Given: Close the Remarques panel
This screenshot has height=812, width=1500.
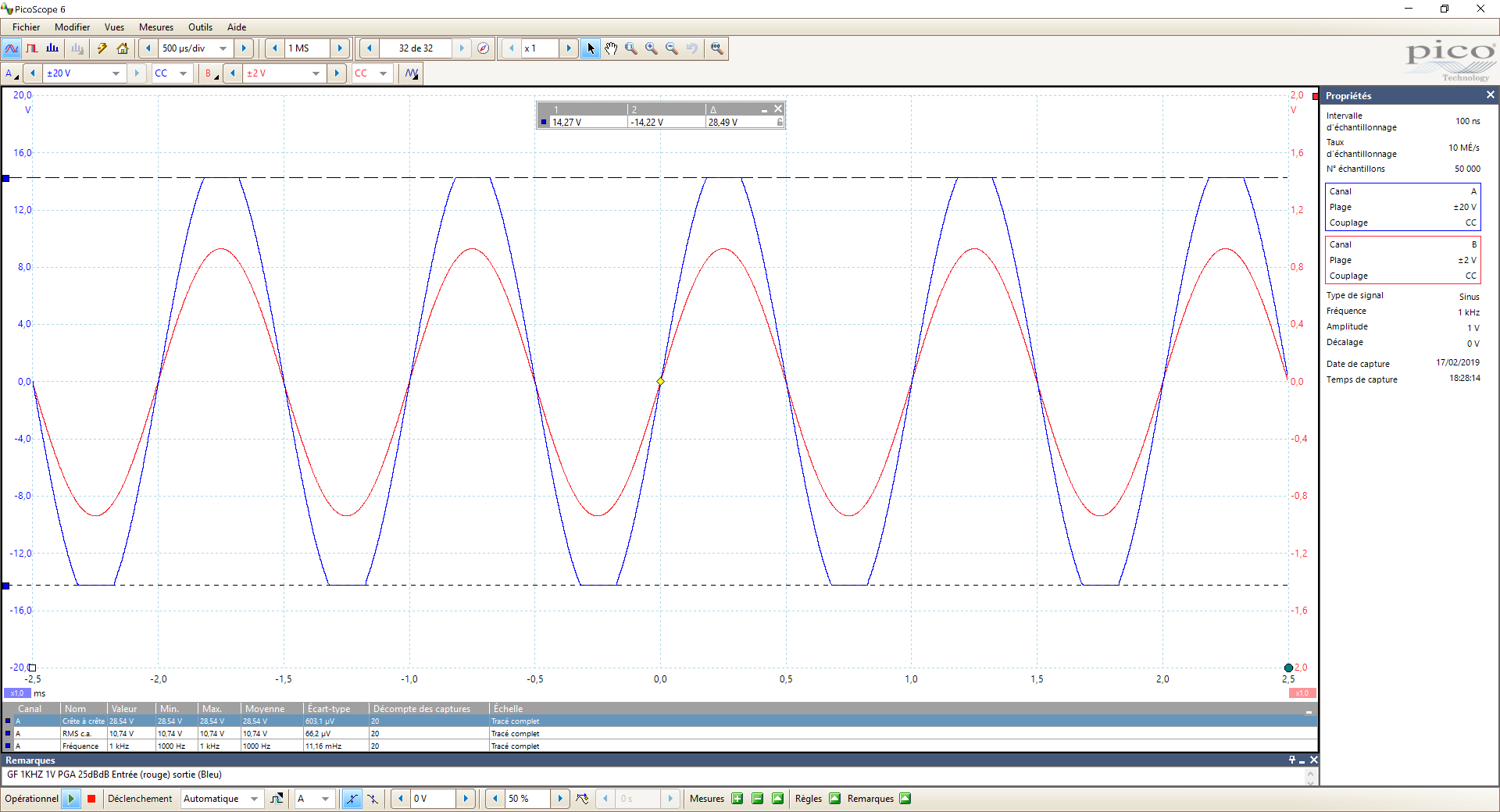Looking at the screenshot, I should point(1313,760).
